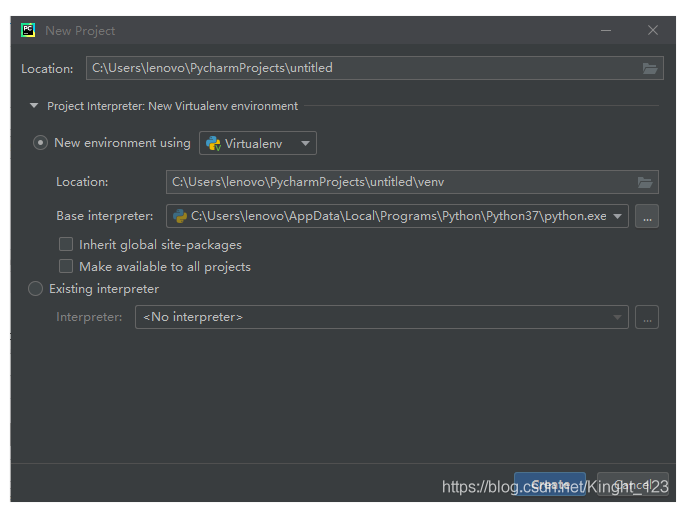Screen dimensions: 679x506
Task: Click project Location path text field
Action: click(x=375, y=68)
